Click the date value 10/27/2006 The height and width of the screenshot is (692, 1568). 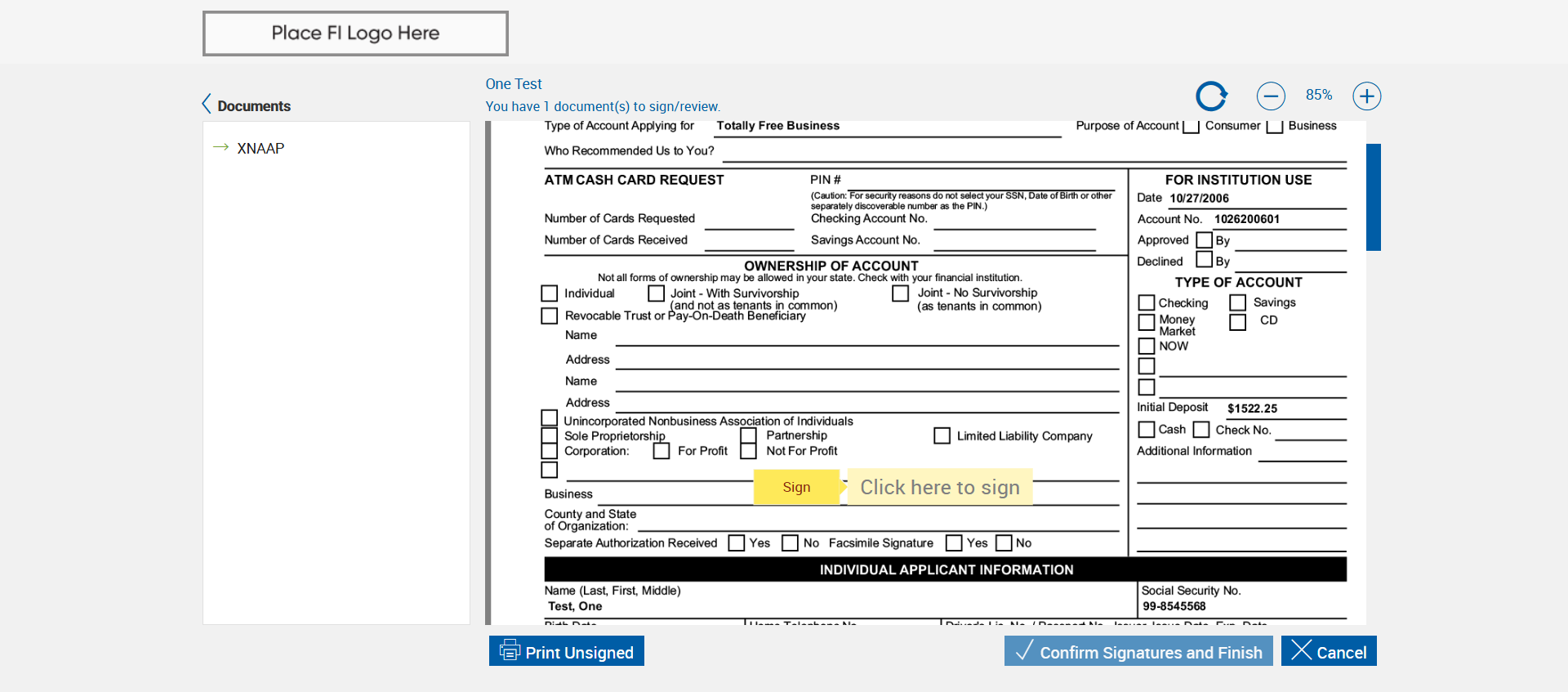click(x=1199, y=198)
